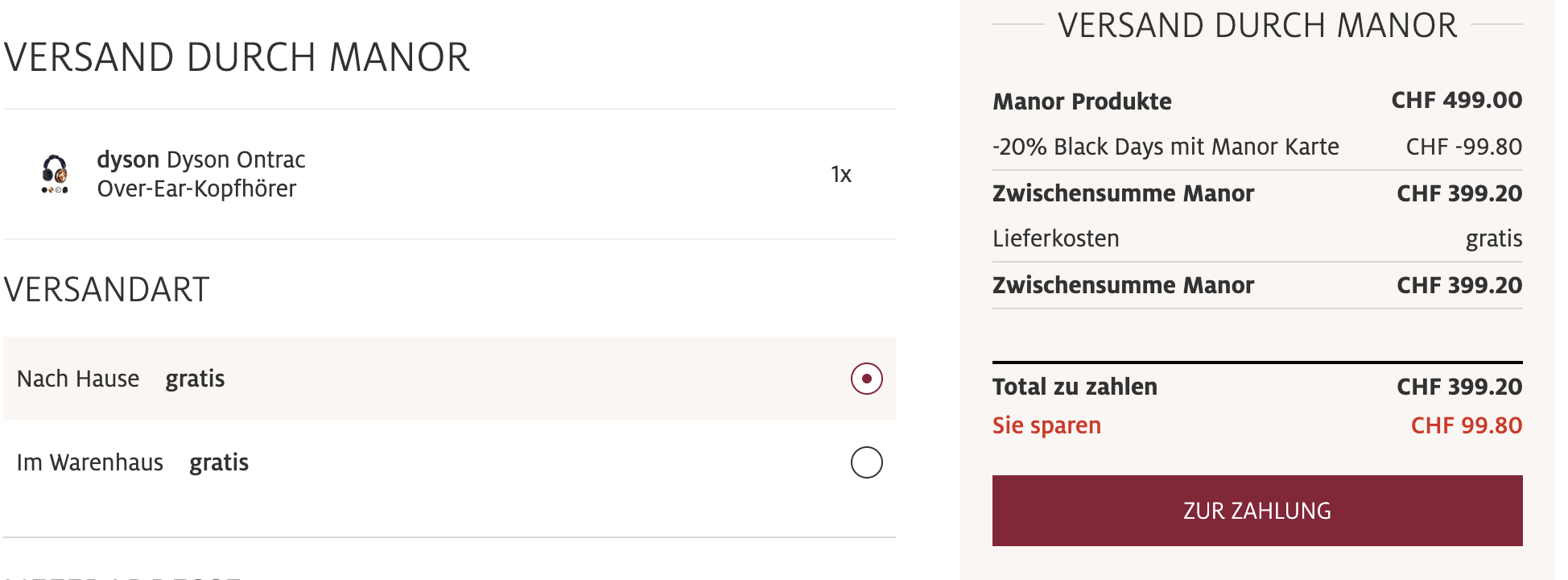Click the Dyson Ontrac headphones thumbnail
1568x580 pixels.
pyautogui.click(x=55, y=174)
